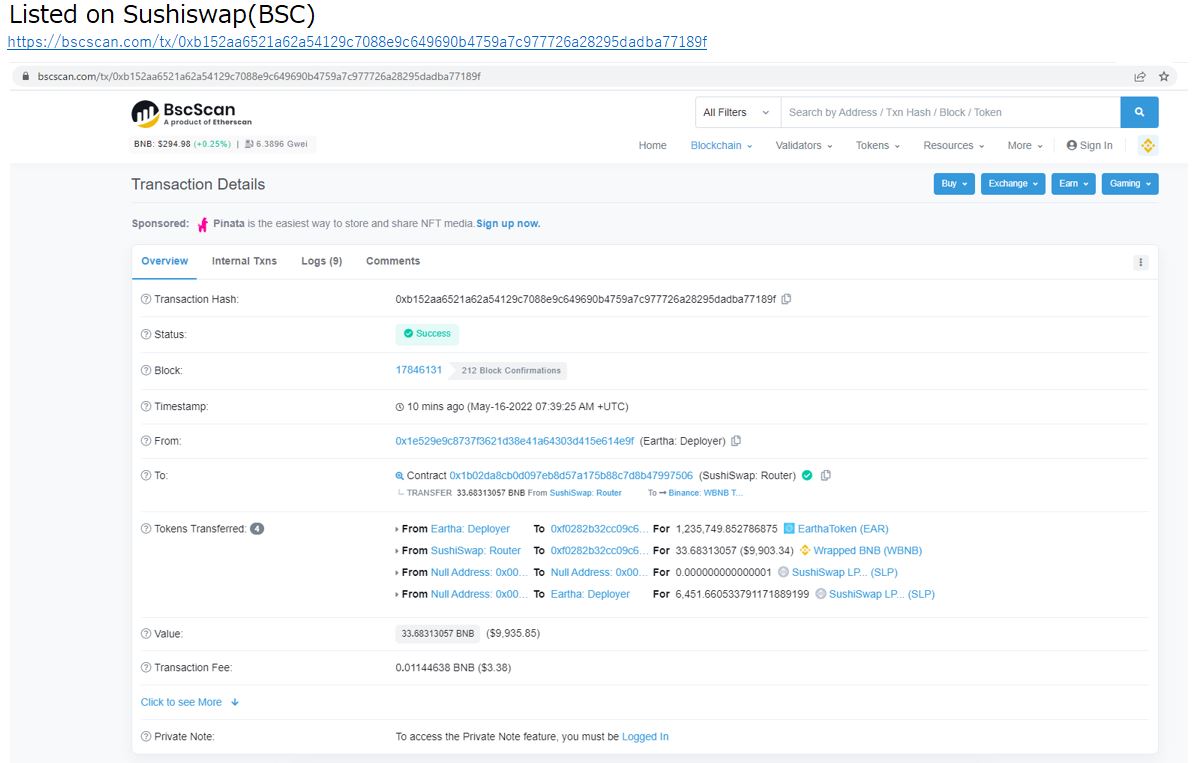The height and width of the screenshot is (763, 1197).
Task: Expand the More menu
Action: pos(1025,145)
